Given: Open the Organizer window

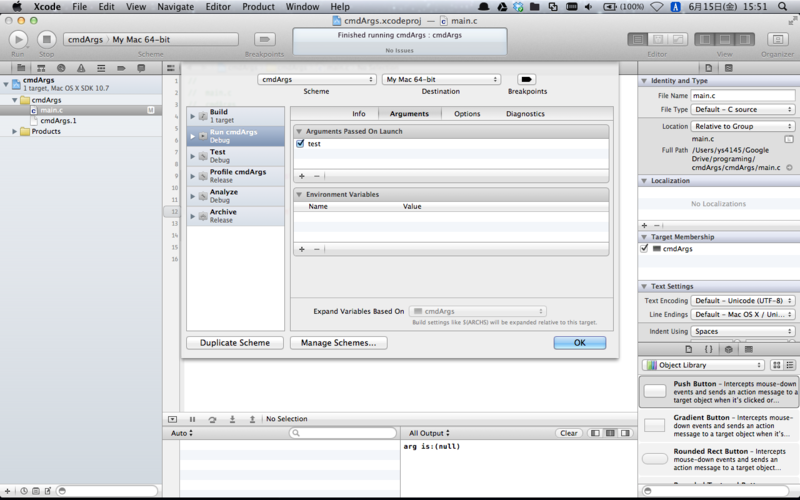Looking at the screenshot, I should pos(778,39).
